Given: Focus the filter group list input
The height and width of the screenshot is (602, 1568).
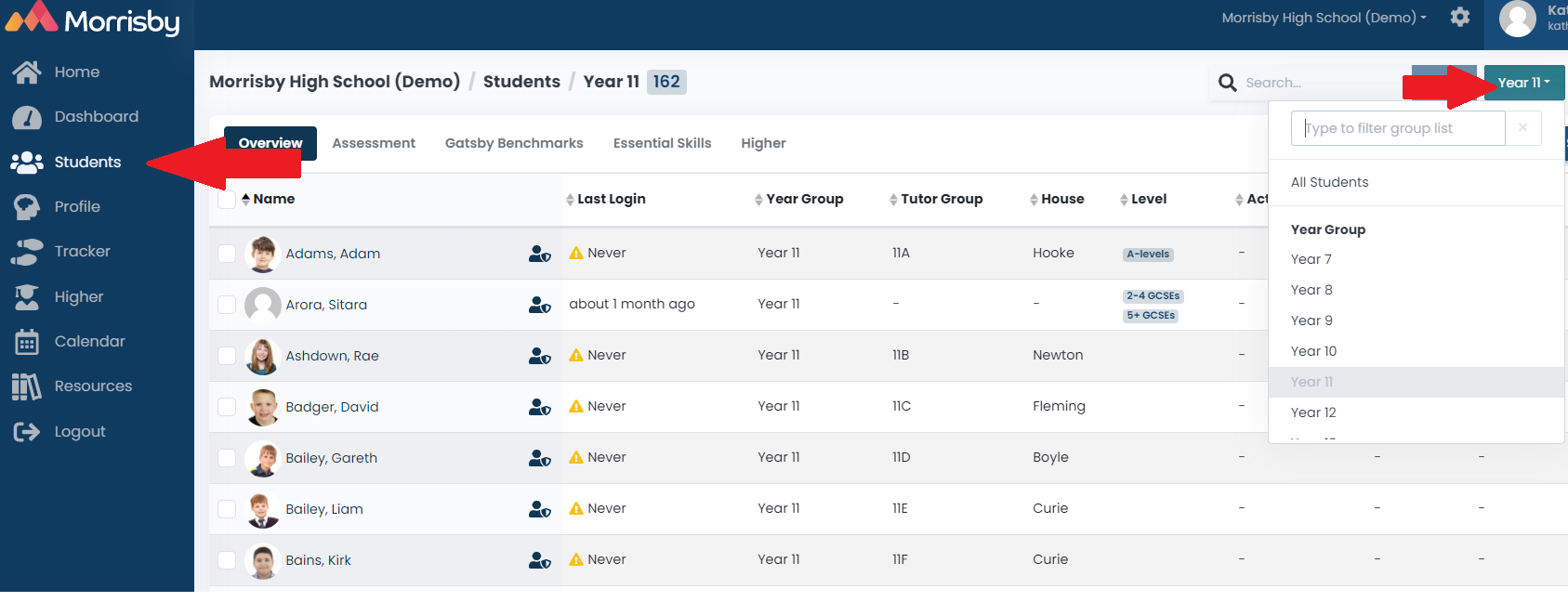Looking at the screenshot, I should tap(1398, 128).
